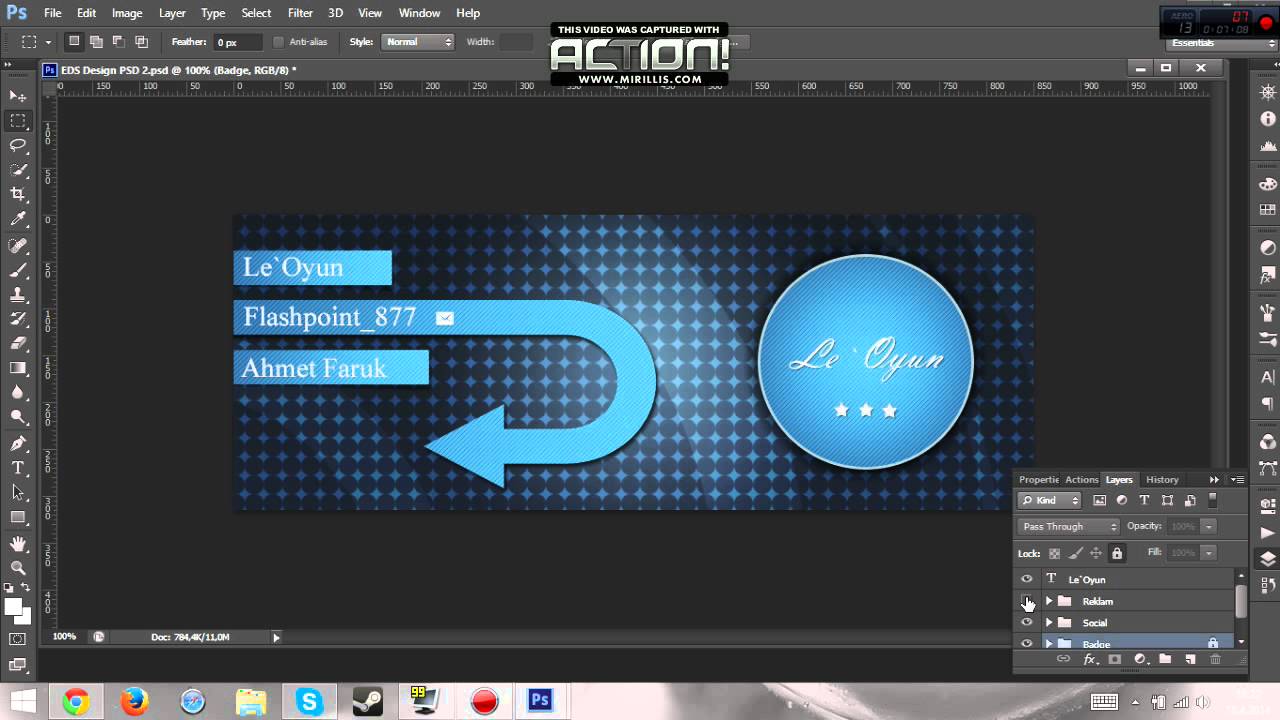Screen dimensions: 1280x720
Task: Open the Window menu
Action: (x=419, y=13)
